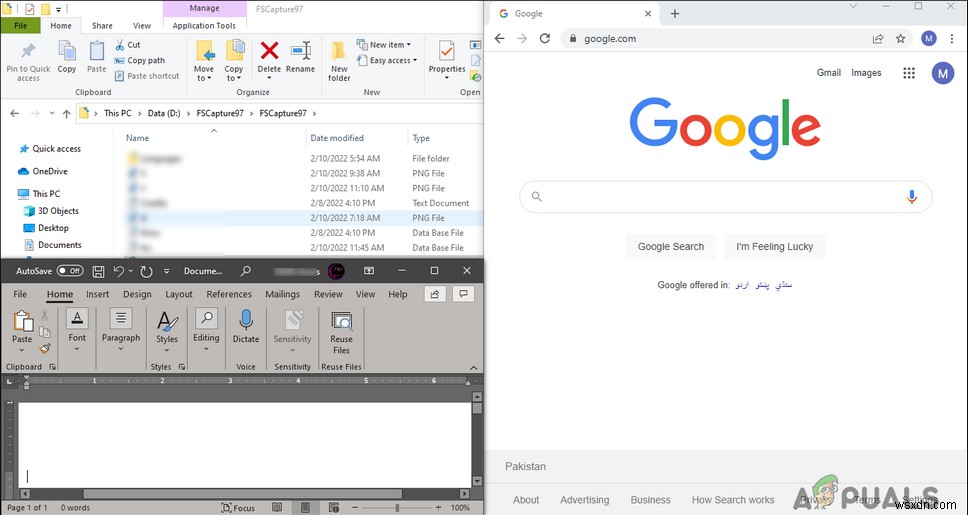Viewport: 968px width, 515px height.
Task: Open the Share tab in File Explorer
Action: pos(102,26)
